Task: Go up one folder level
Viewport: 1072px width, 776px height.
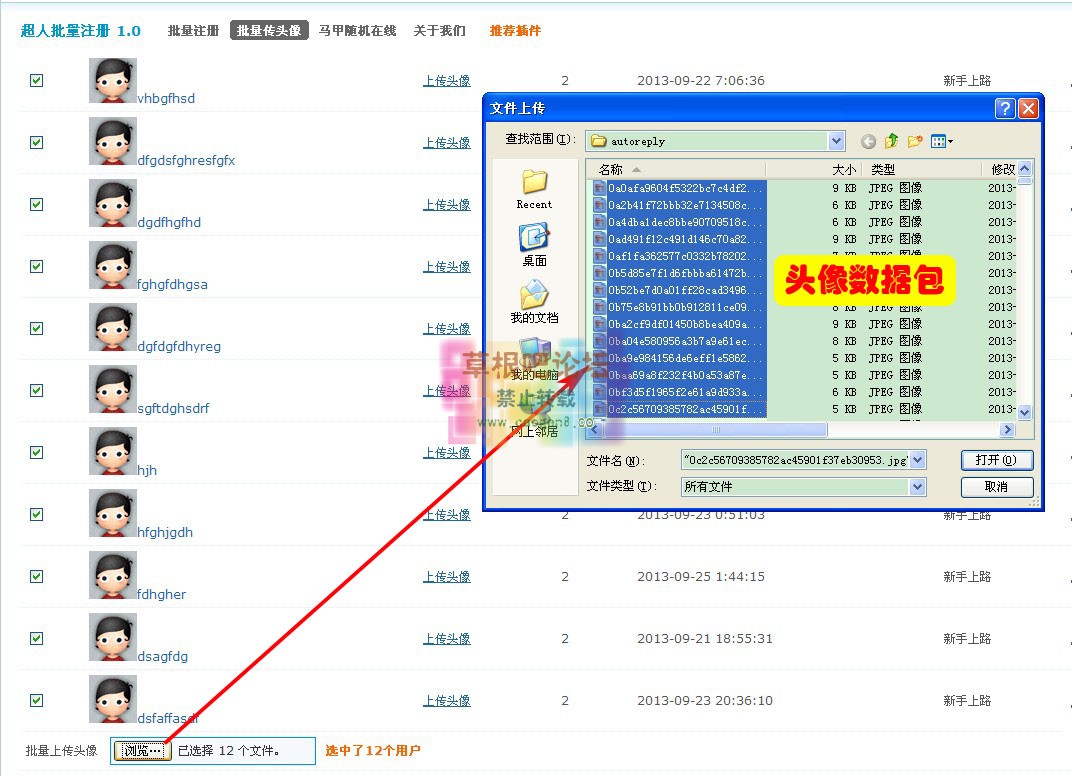Action: coord(891,142)
